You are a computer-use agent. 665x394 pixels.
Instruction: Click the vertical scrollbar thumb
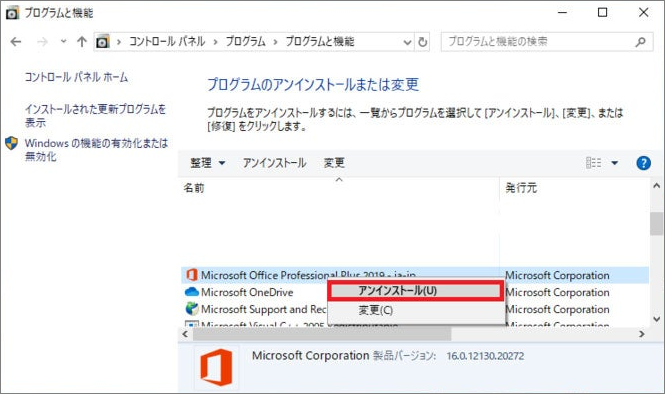pyautogui.click(x=657, y=224)
